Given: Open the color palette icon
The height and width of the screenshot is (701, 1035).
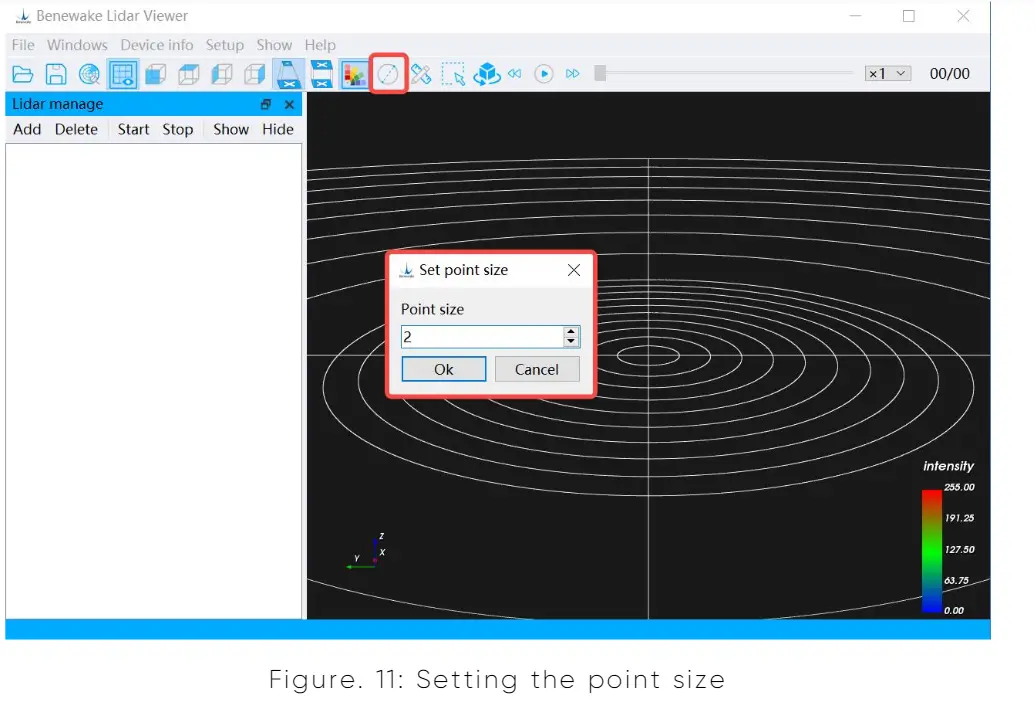Looking at the screenshot, I should click(354, 74).
